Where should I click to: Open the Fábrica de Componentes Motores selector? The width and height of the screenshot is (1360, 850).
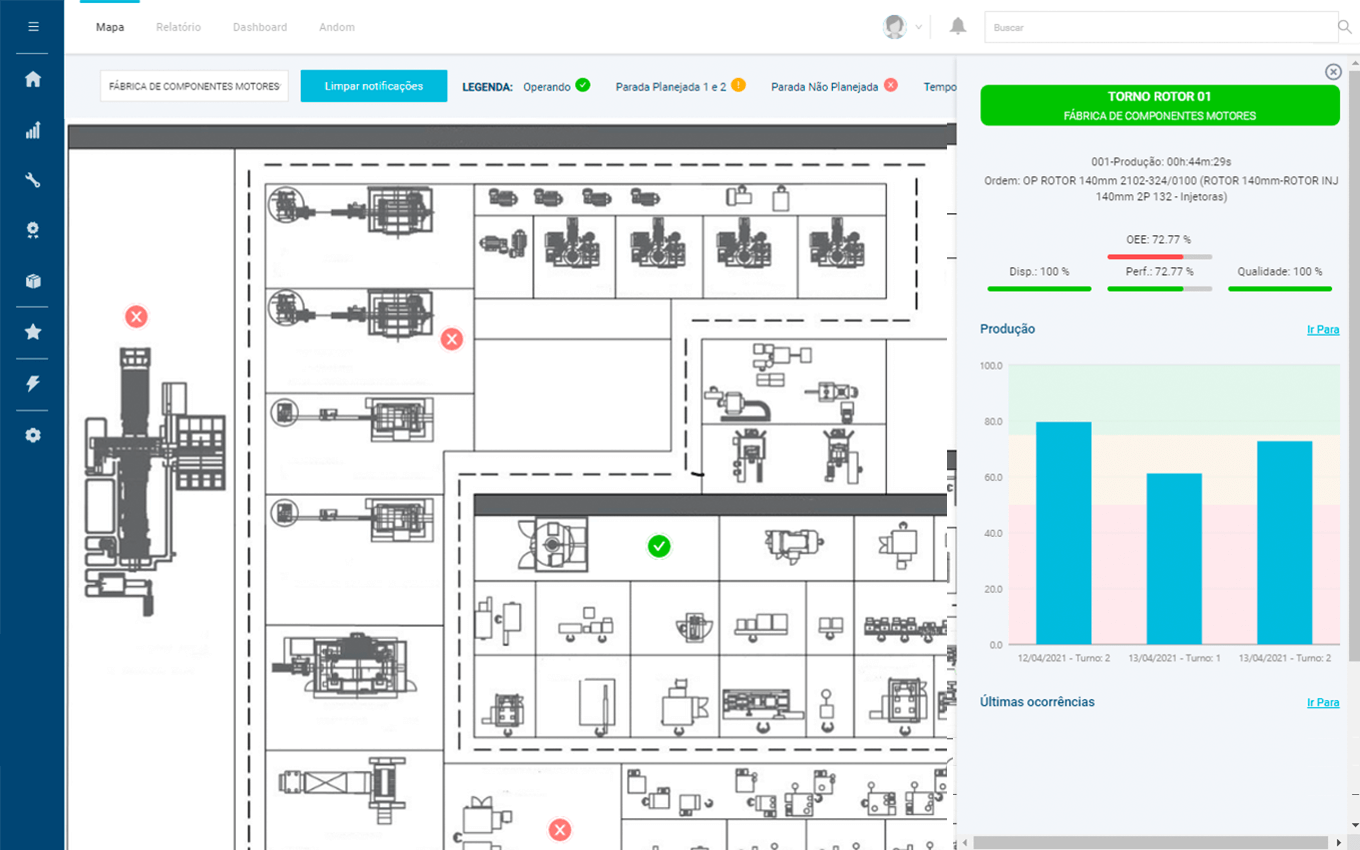coord(194,86)
